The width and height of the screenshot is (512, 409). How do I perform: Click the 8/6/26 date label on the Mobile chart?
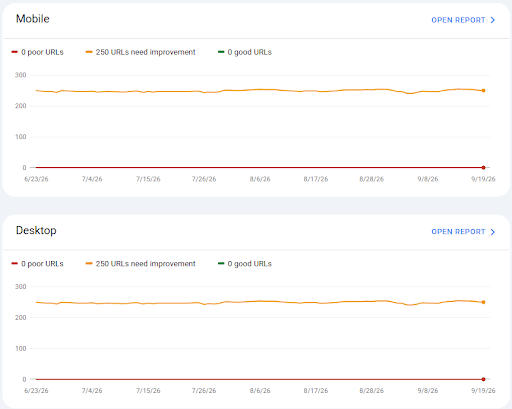point(260,179)
